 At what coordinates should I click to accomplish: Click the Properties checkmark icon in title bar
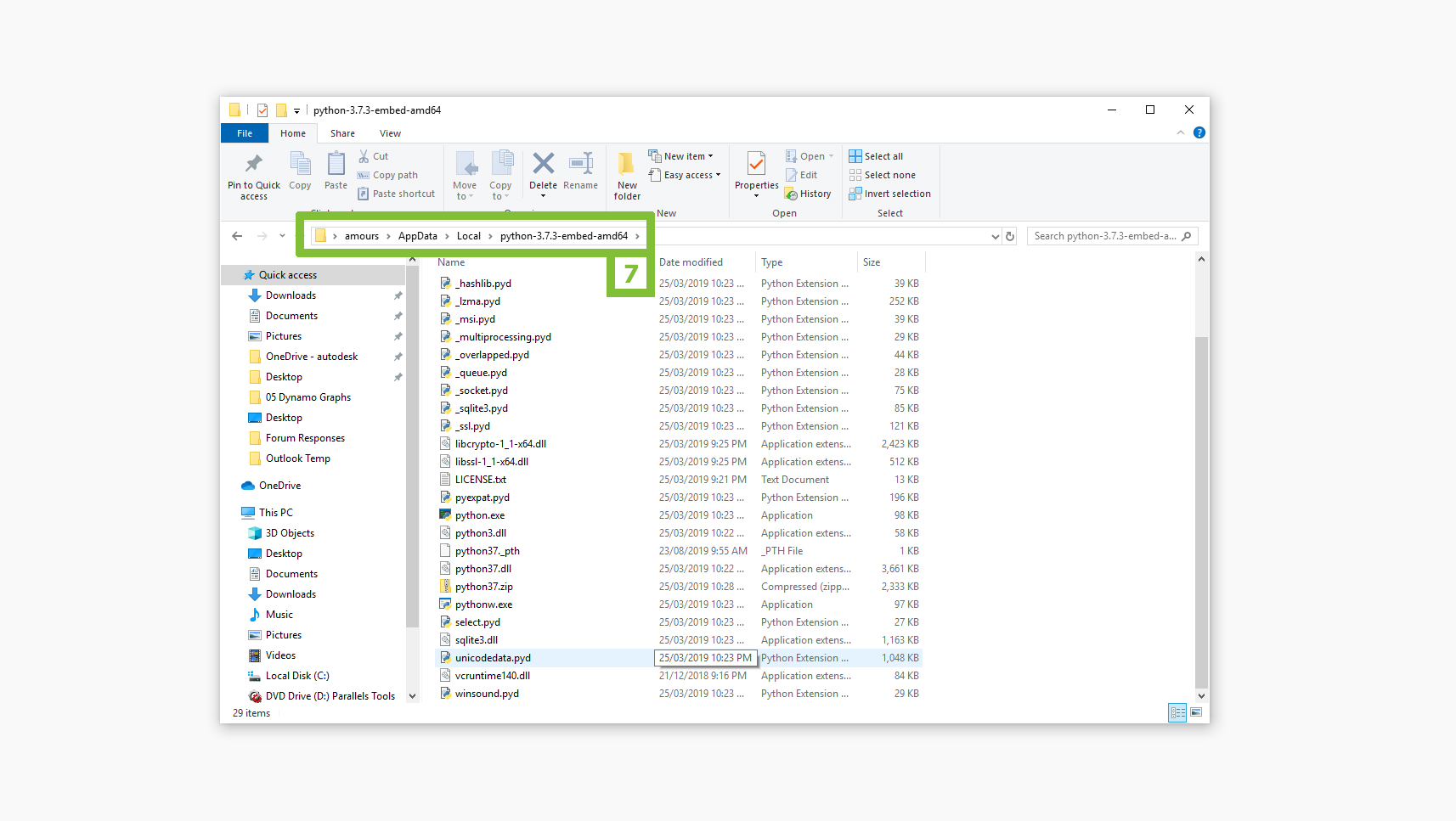262,110
